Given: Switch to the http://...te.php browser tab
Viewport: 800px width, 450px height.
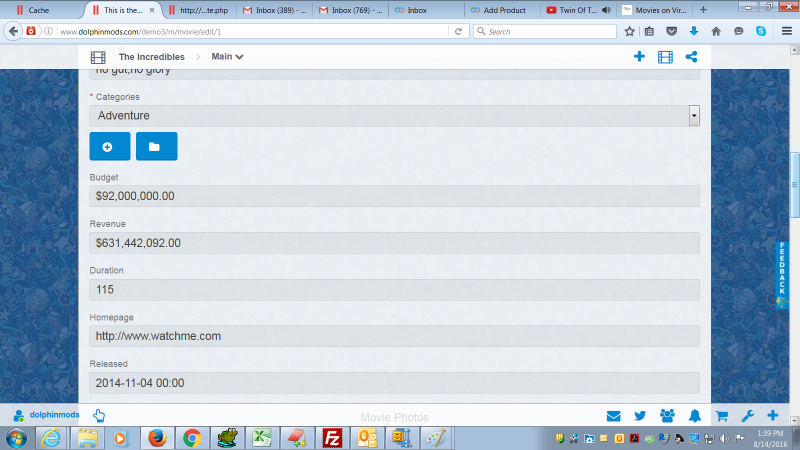Looking at the screenshot, I should pyautogui.click(x=199, y=10).
